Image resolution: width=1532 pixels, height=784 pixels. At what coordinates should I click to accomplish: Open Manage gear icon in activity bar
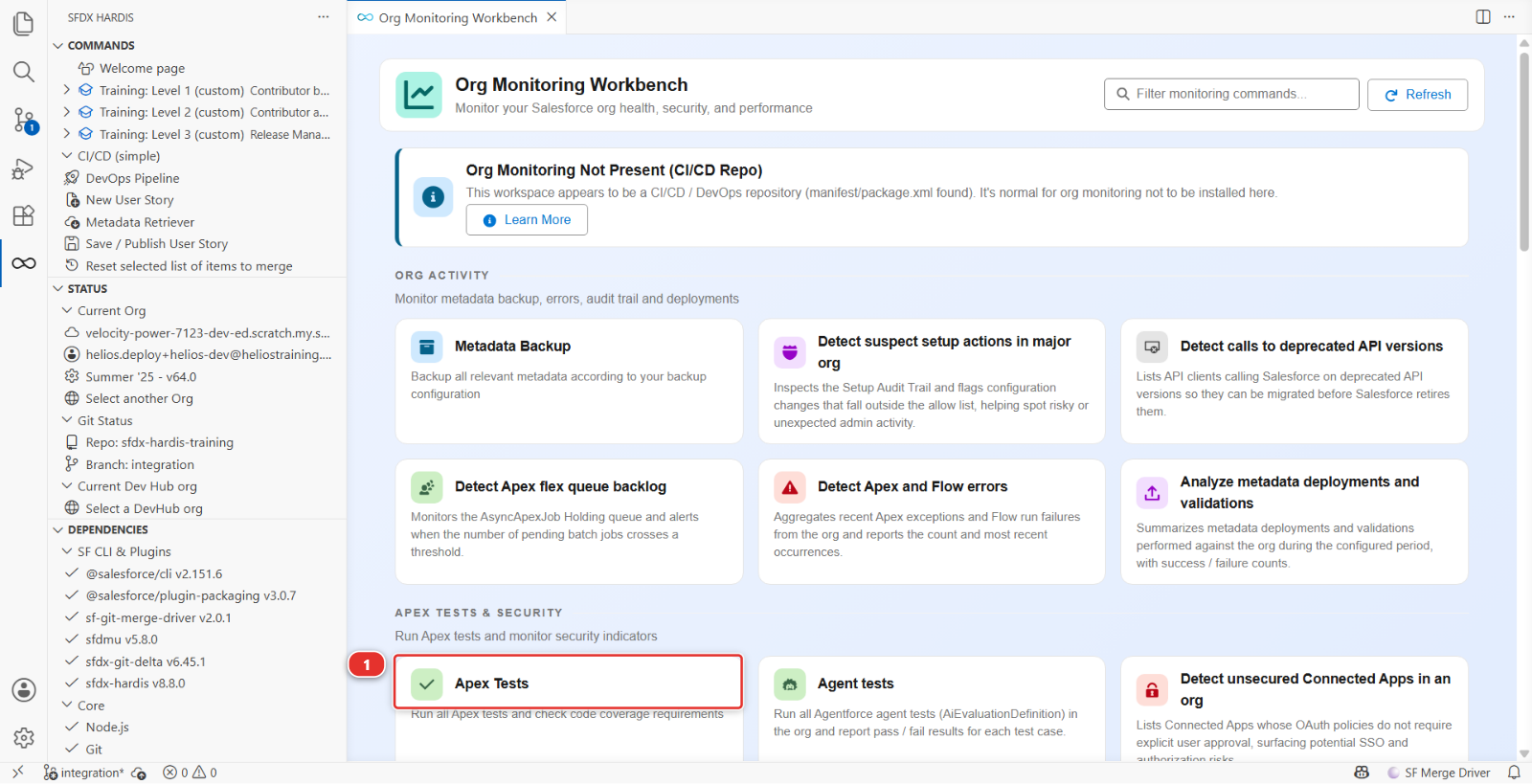pyautogui.click(x=24, y=737)
